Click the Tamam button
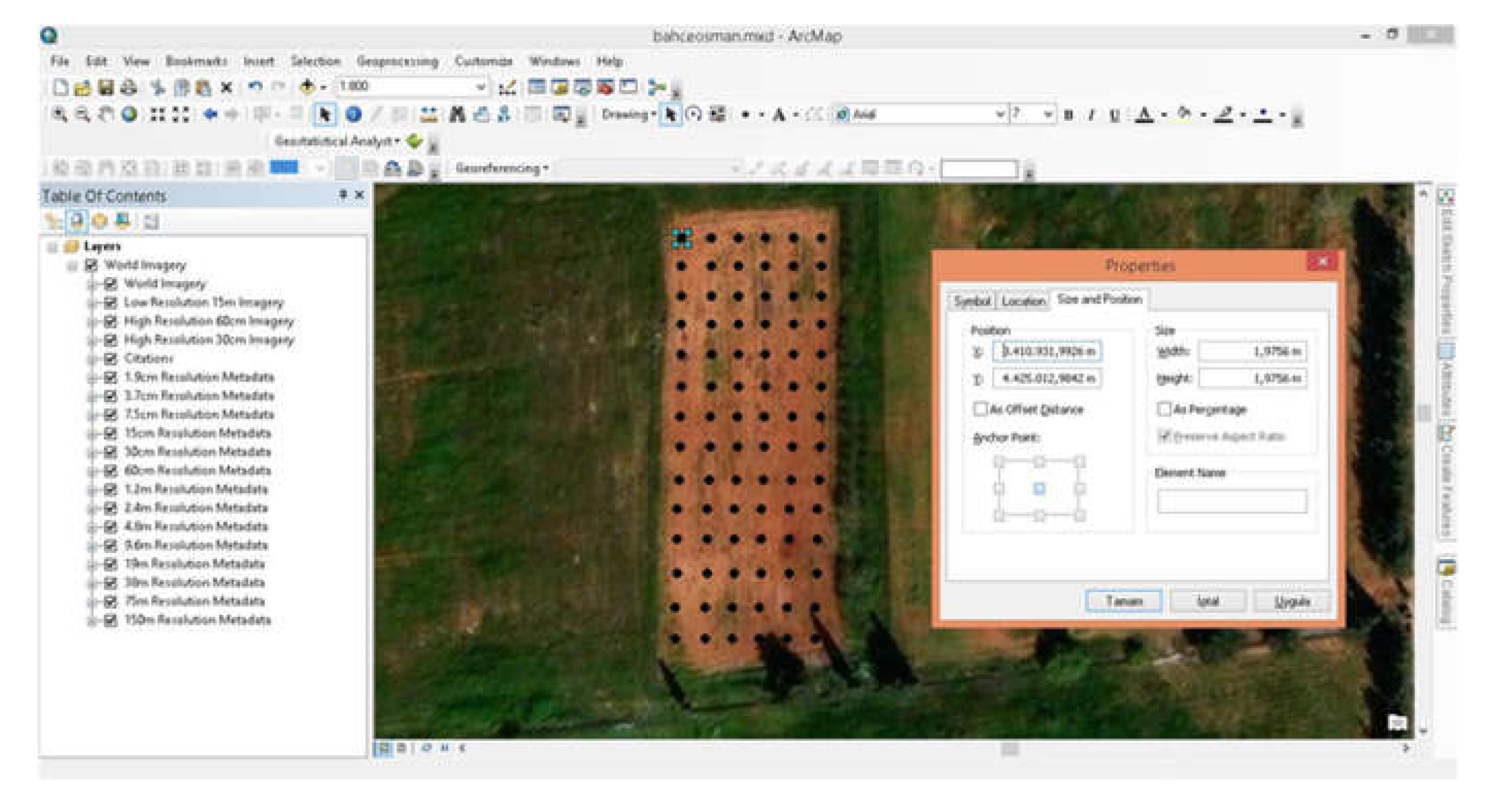 click(x=1123, y=601)
